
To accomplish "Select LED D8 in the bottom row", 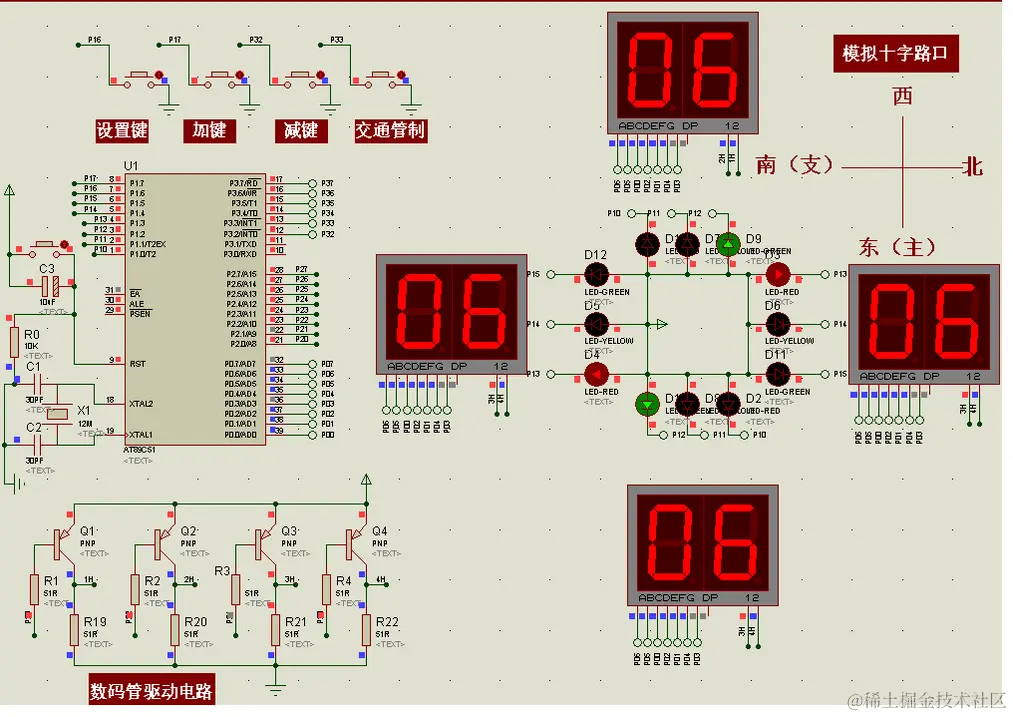I will [x=687, y=404].
